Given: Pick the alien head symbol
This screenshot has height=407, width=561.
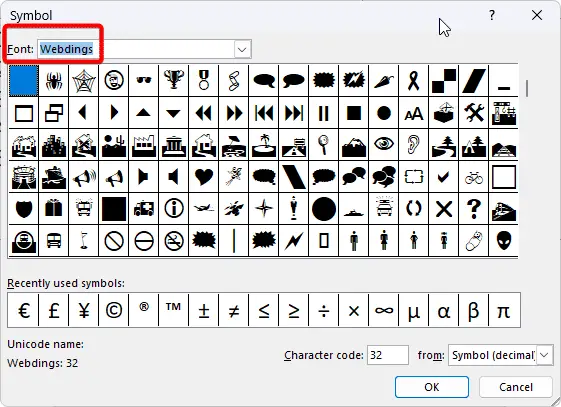Looking at the screenshot, I should (x=504, y=241).
